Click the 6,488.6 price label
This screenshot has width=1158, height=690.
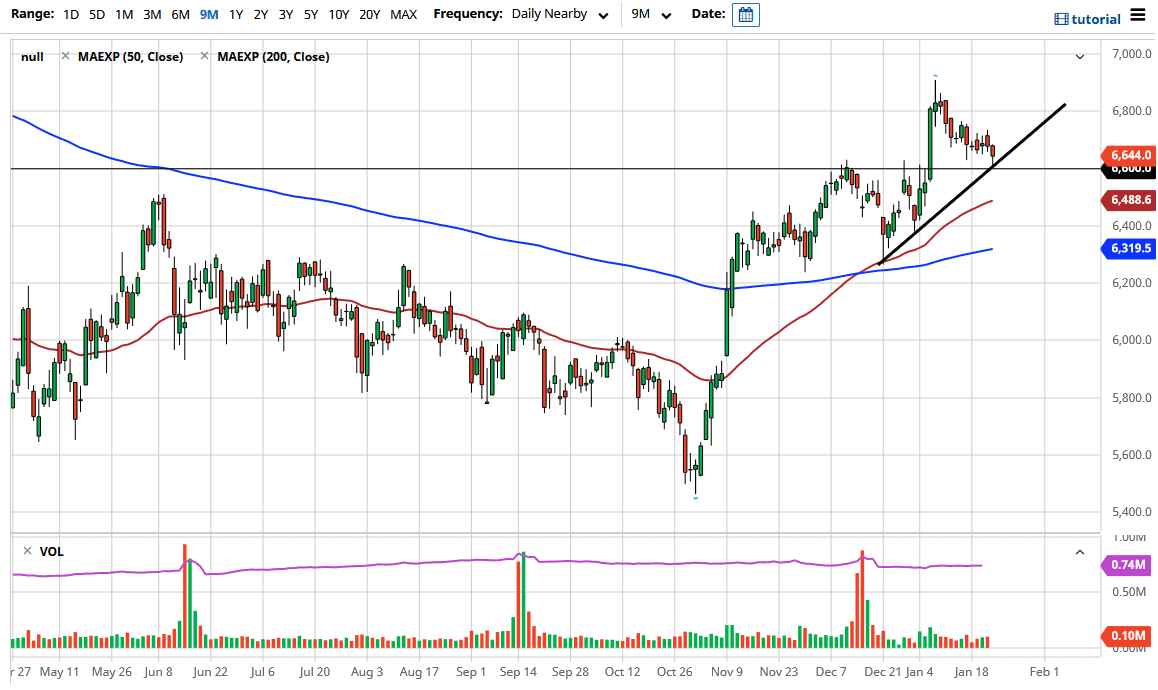coord(1131,200)
